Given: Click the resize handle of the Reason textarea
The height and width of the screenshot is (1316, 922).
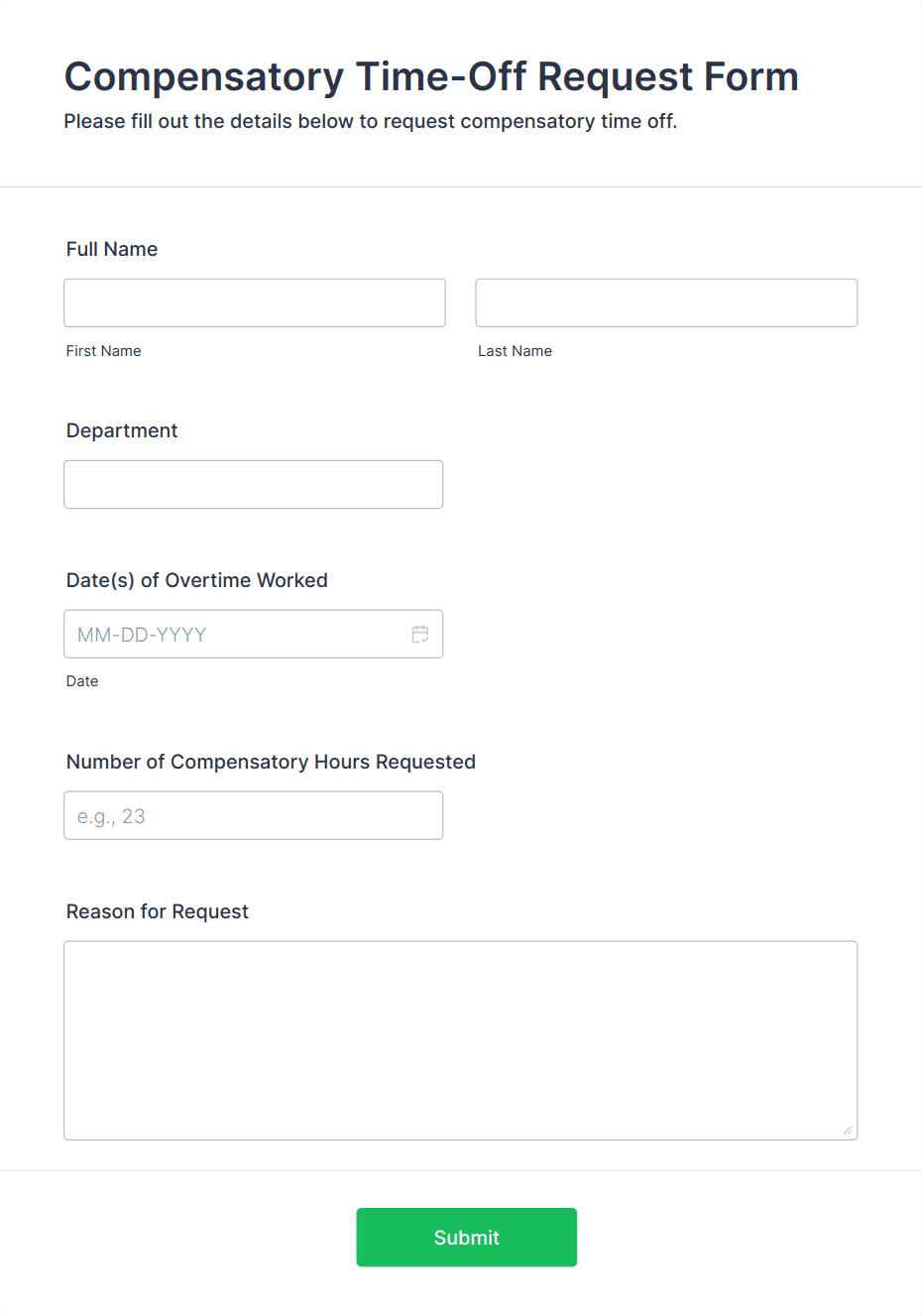Looking at the screenshot, I should pyautogui.click(x=848, y=1129).
